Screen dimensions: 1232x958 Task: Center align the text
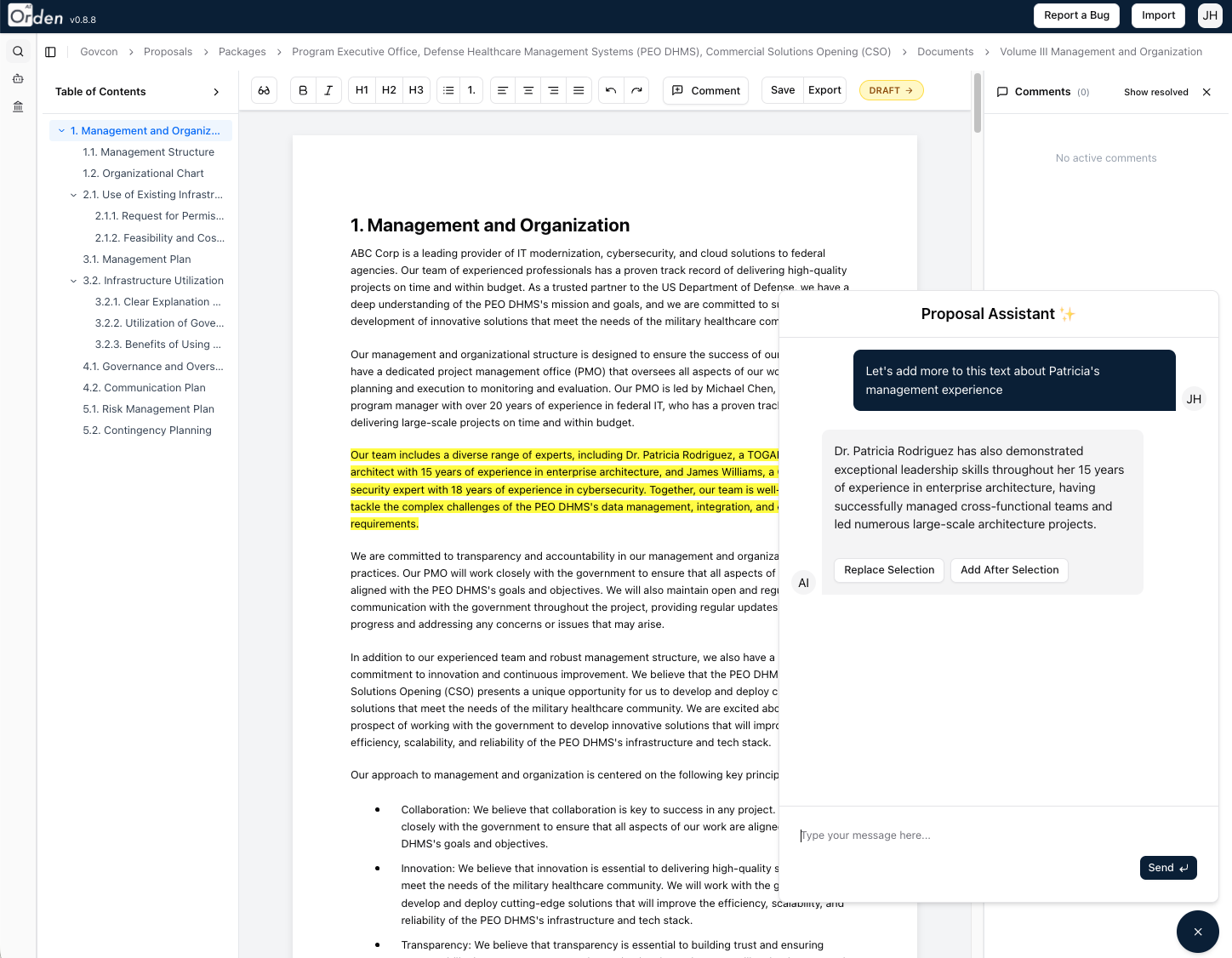point(528,90)
